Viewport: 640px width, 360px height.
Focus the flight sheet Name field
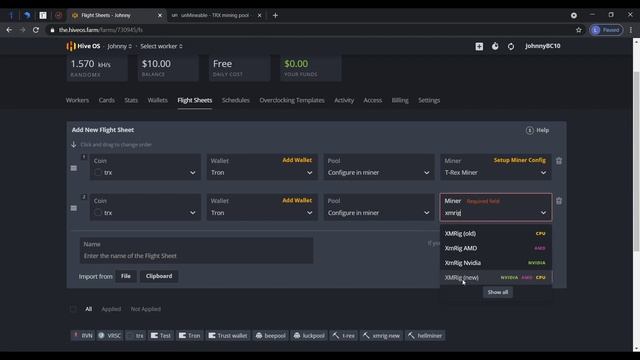[197, 250]
